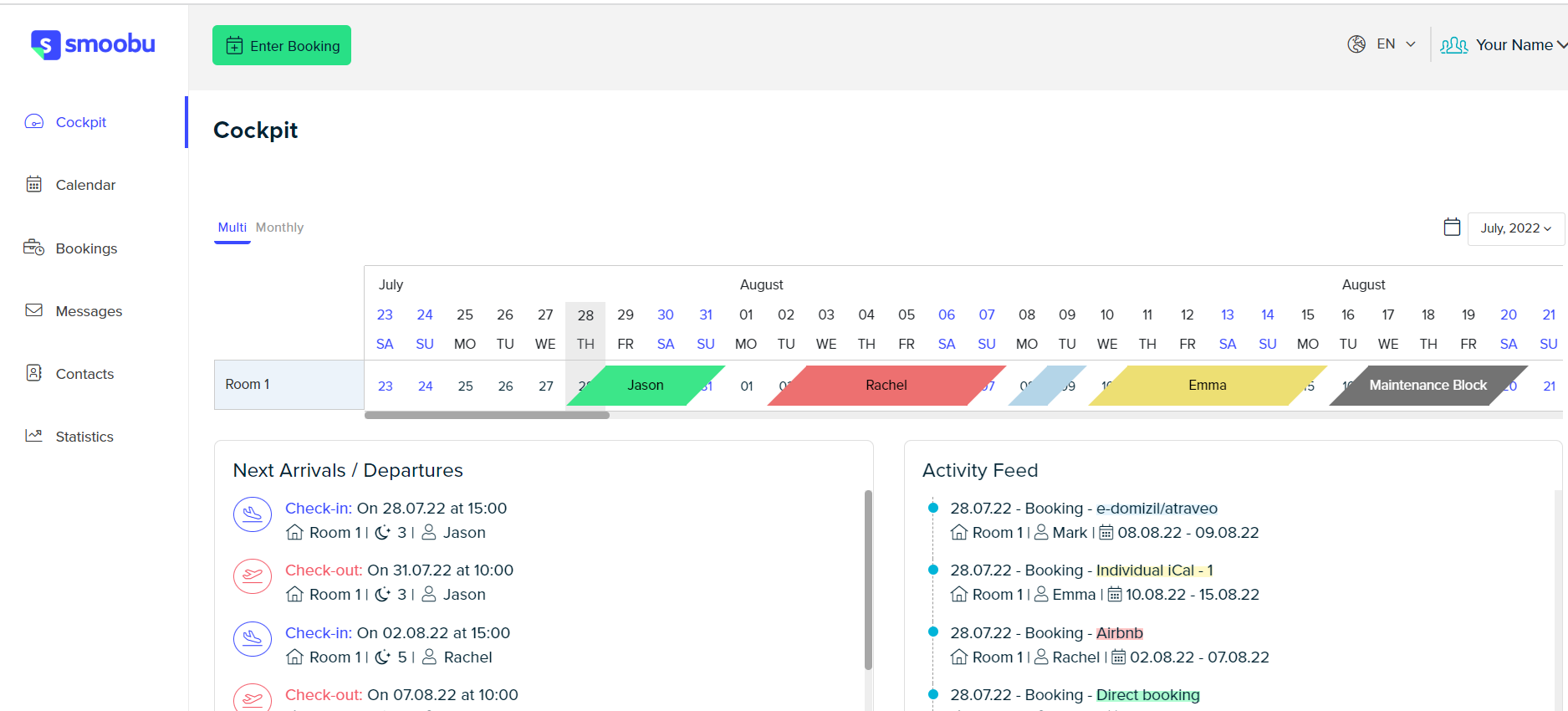Click the 02.08.22 - 07.08.22 date range
This screenshot has height=711, width=1568.
(1199, 657)
